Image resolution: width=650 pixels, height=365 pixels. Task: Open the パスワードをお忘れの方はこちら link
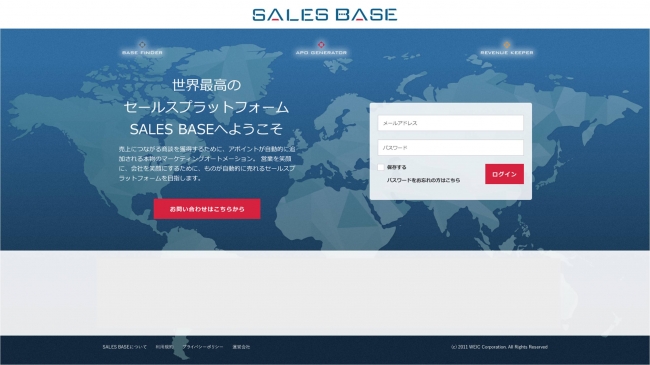click(x=423, y=180)
